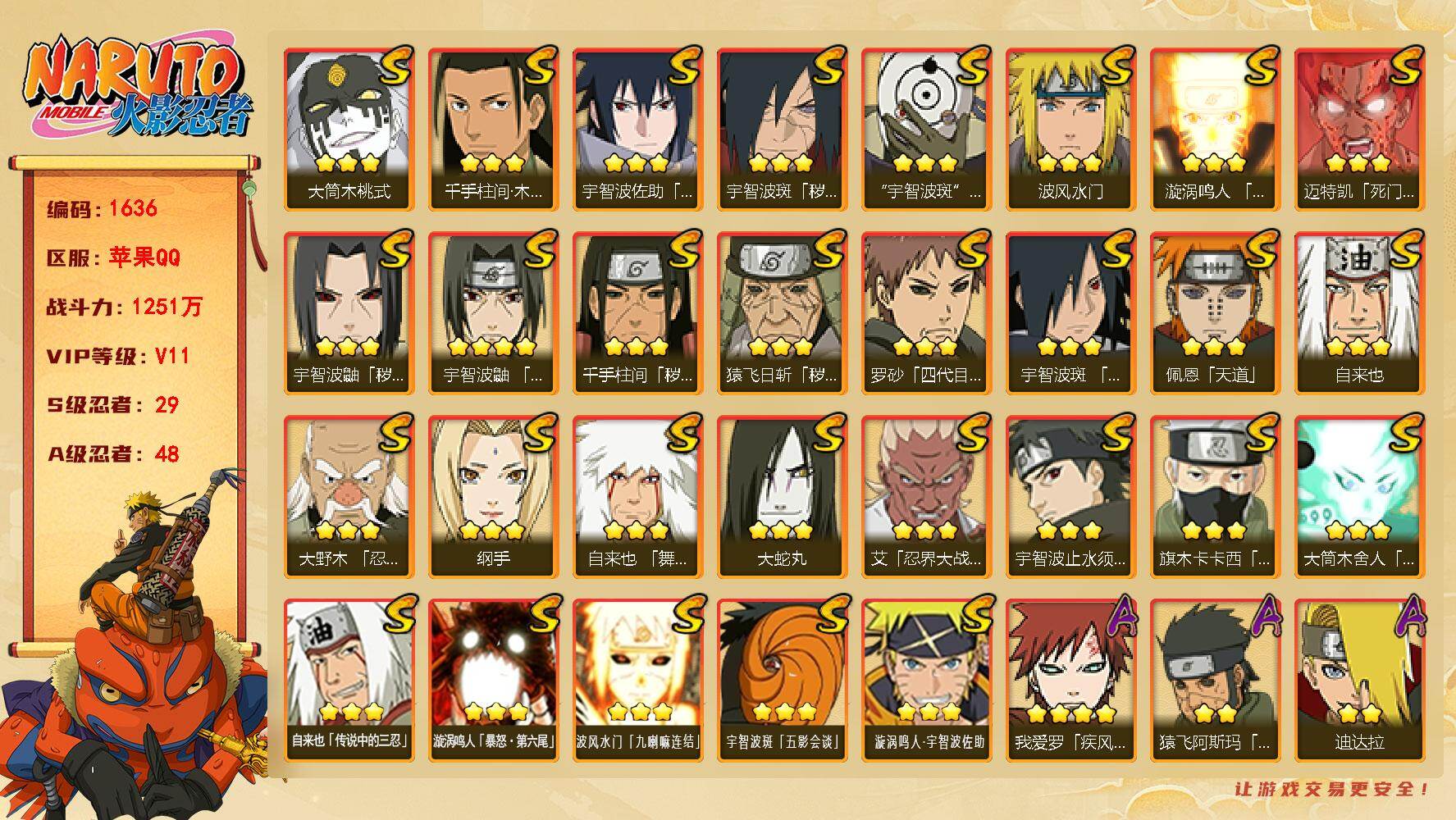The width and height of the screenshot is (1456, 820).
Task: Open the 大蛇丸 character card
Action: pos(782,497)
